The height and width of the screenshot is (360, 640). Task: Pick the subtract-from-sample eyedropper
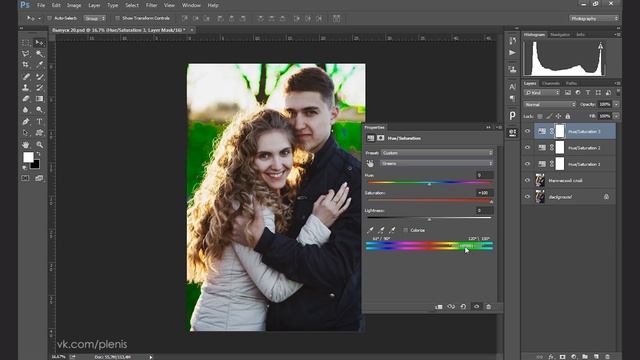pos(392,230)
